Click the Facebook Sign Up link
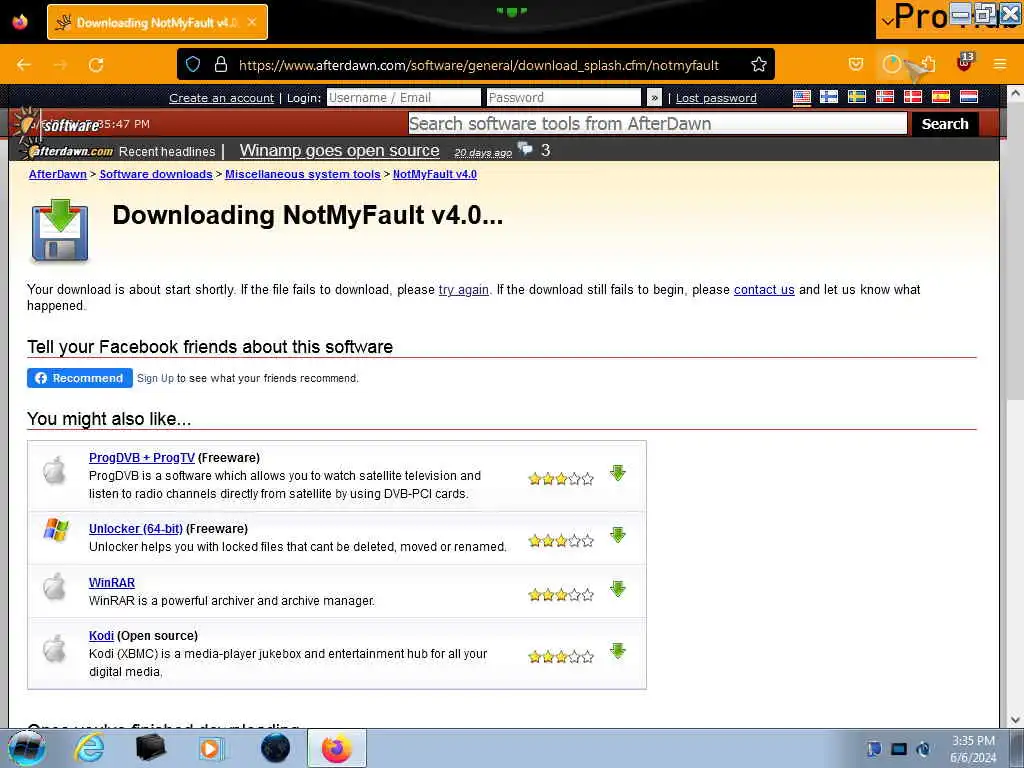 click(x=155, y=378)
